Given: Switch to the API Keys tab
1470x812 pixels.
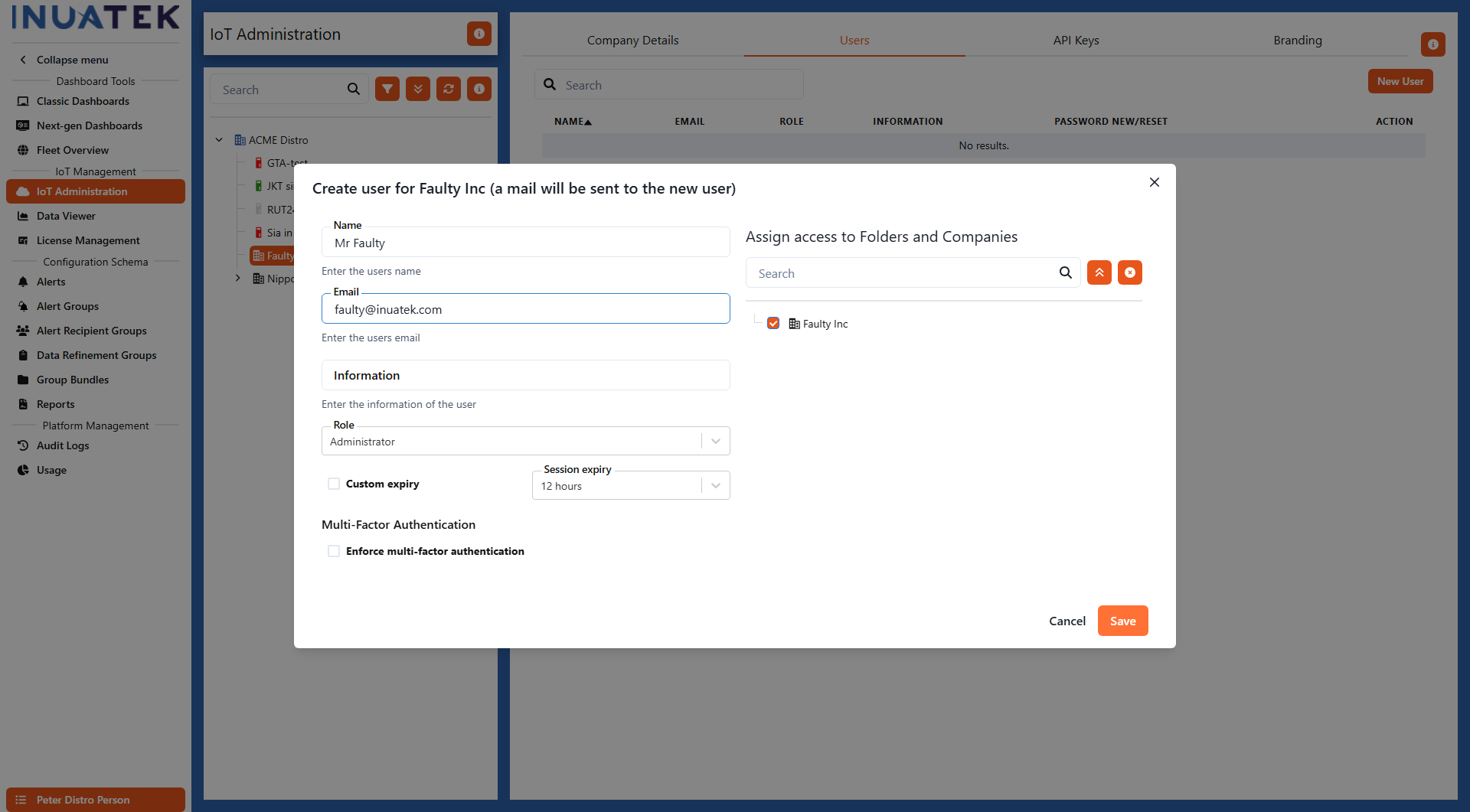Looking at the screenshot, I should coord(1075,40).
